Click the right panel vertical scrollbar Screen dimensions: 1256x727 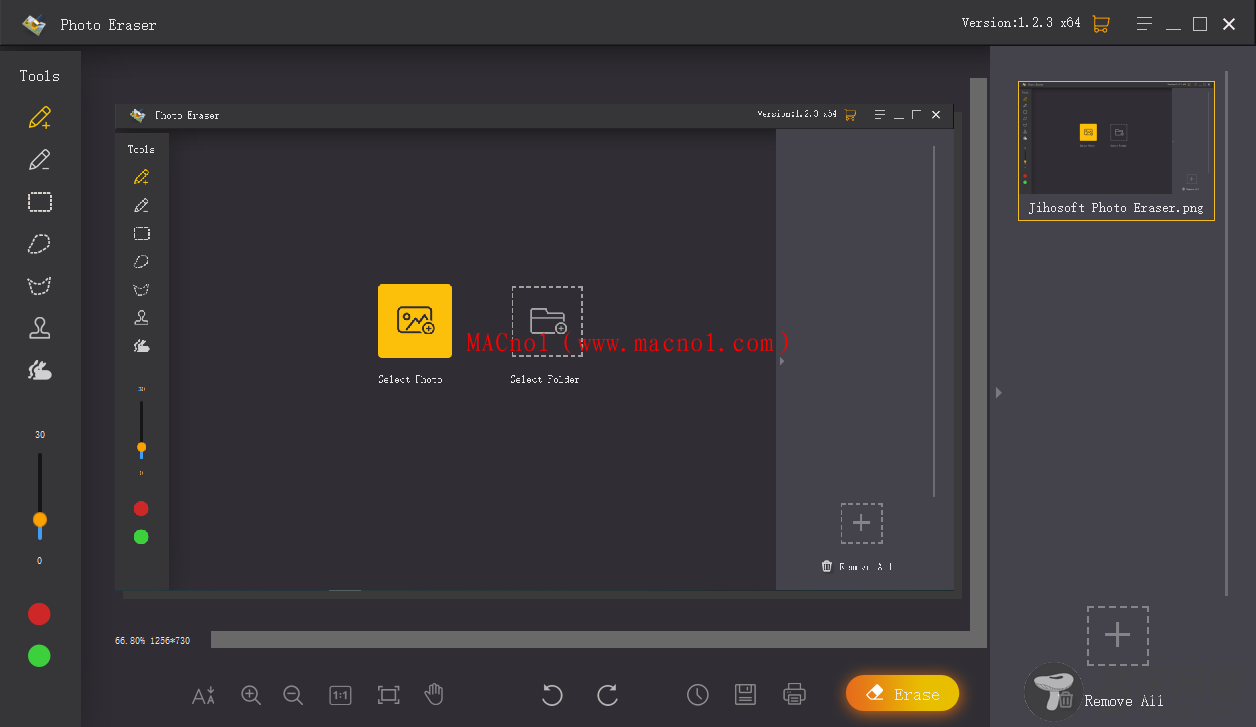1227,335
